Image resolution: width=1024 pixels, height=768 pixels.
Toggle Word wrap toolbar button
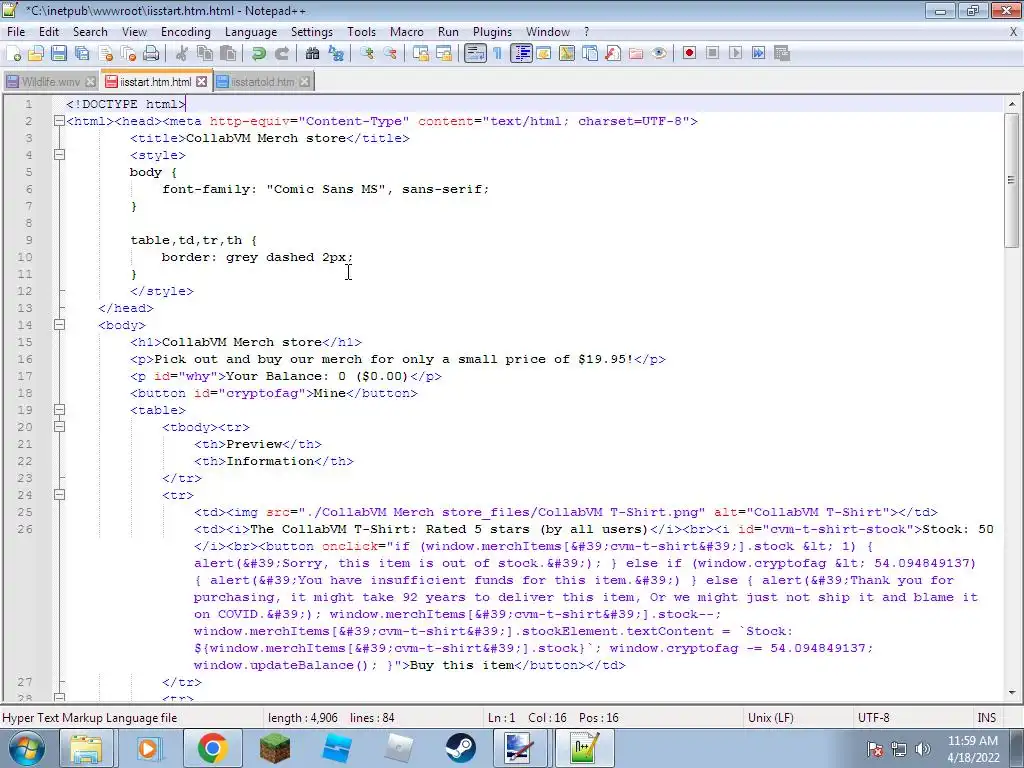[x=475, y=54]
